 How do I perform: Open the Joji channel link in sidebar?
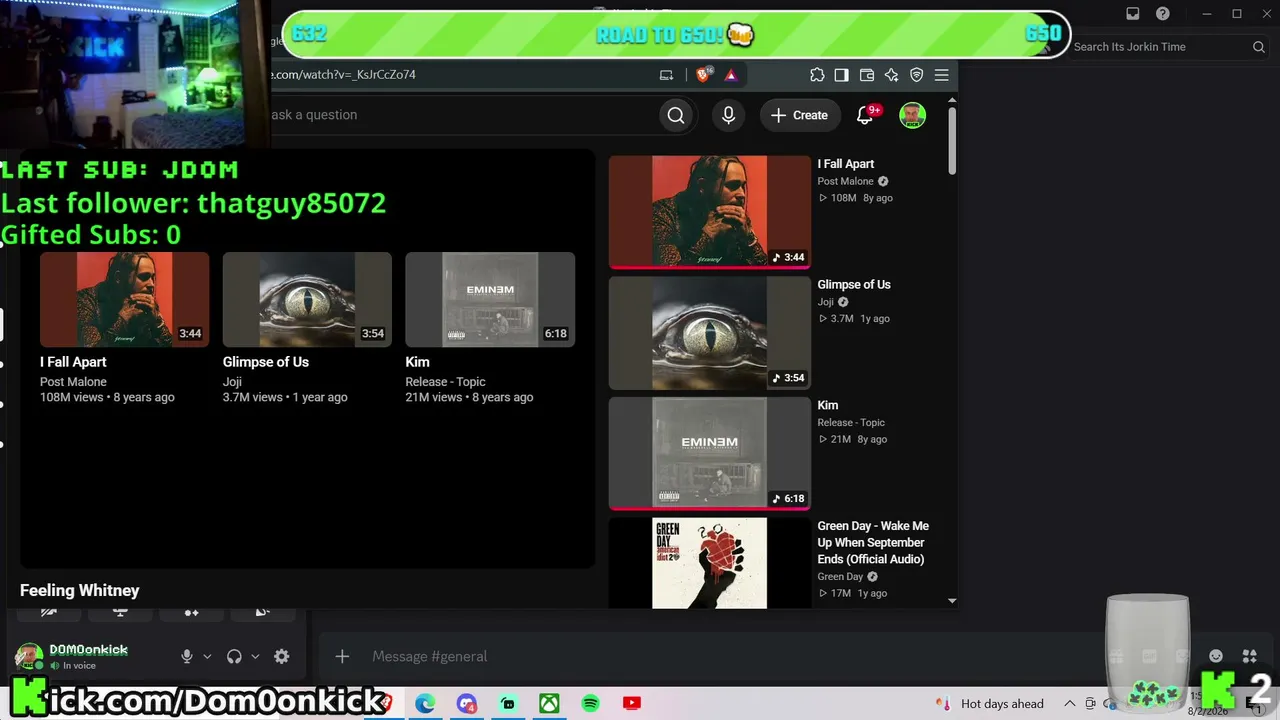826,302
